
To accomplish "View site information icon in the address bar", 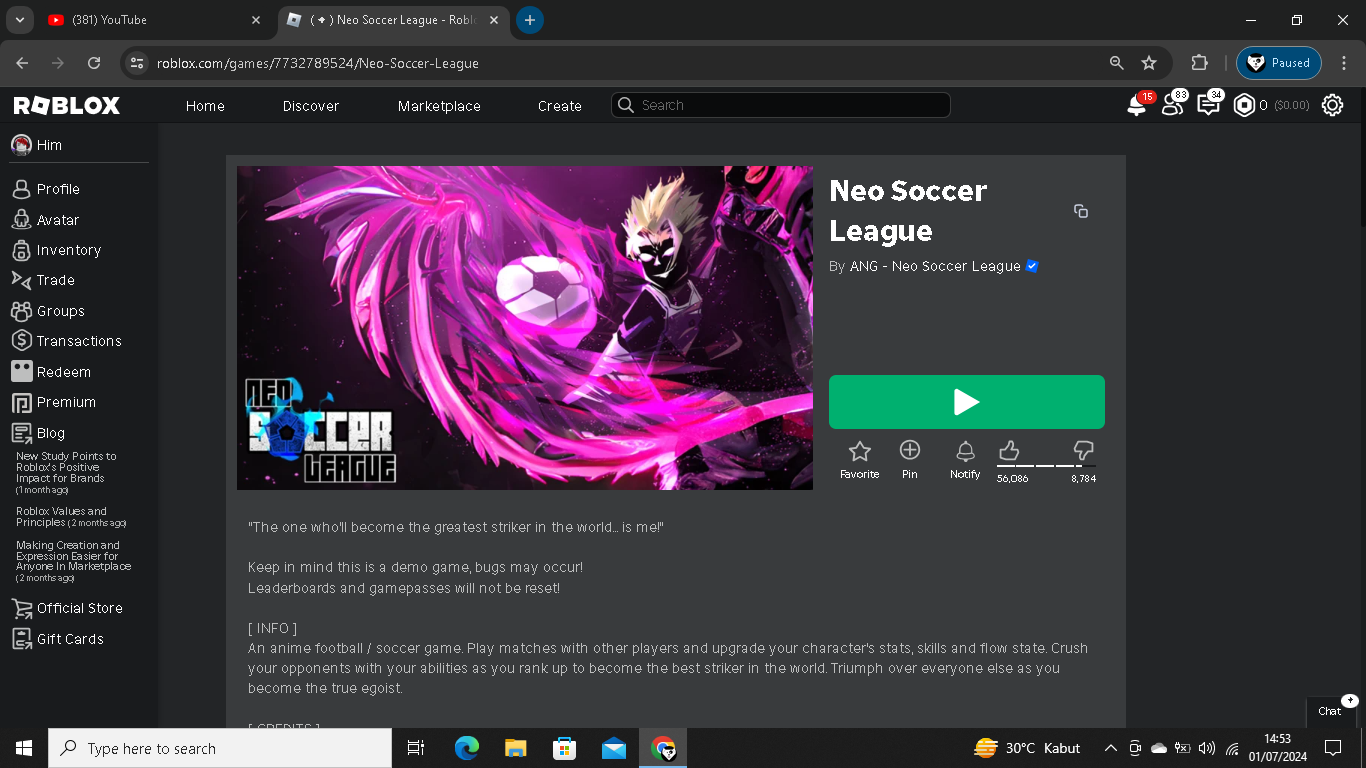I will coord(138,63).
